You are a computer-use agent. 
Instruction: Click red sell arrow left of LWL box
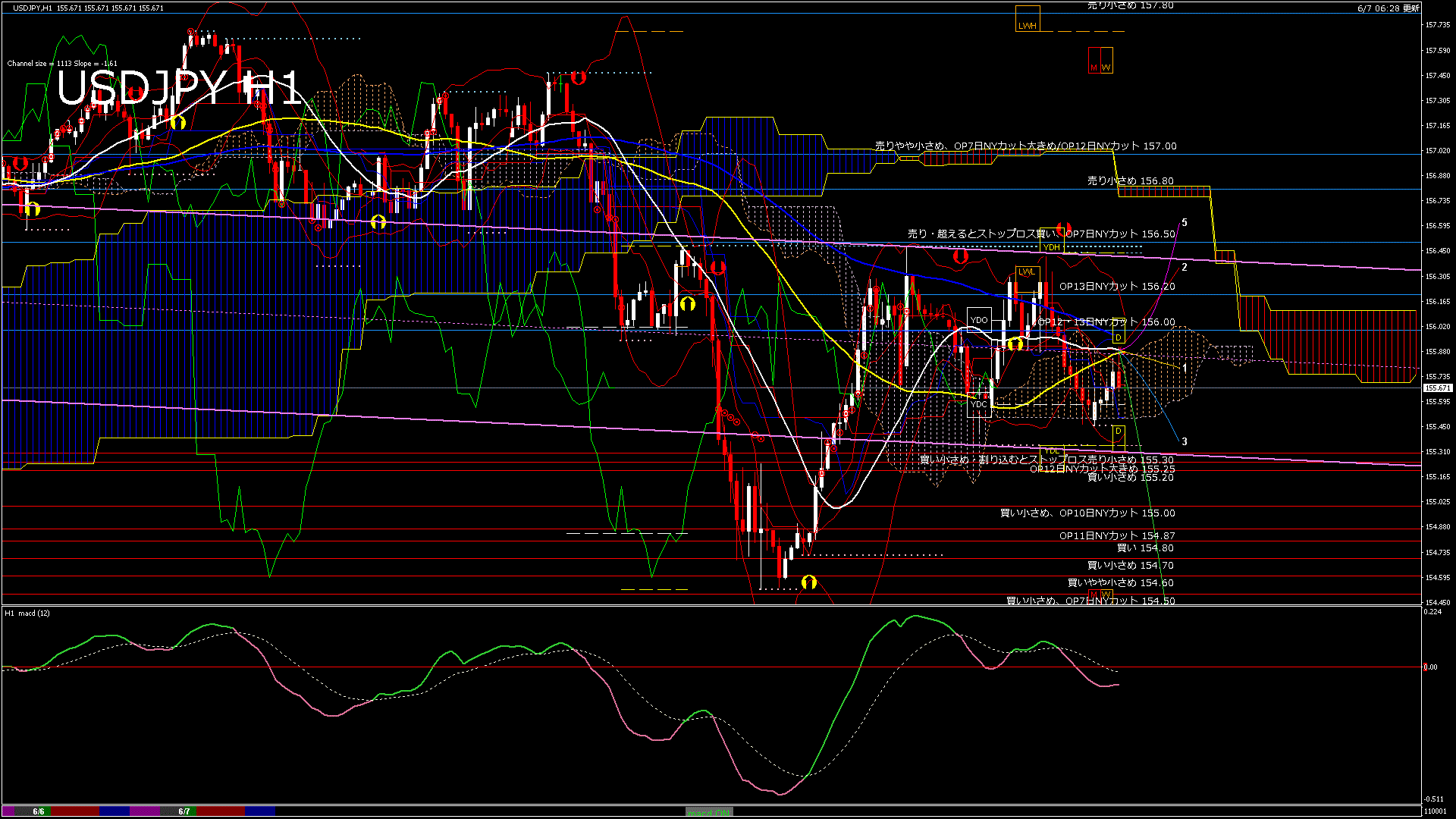[960, 256]
